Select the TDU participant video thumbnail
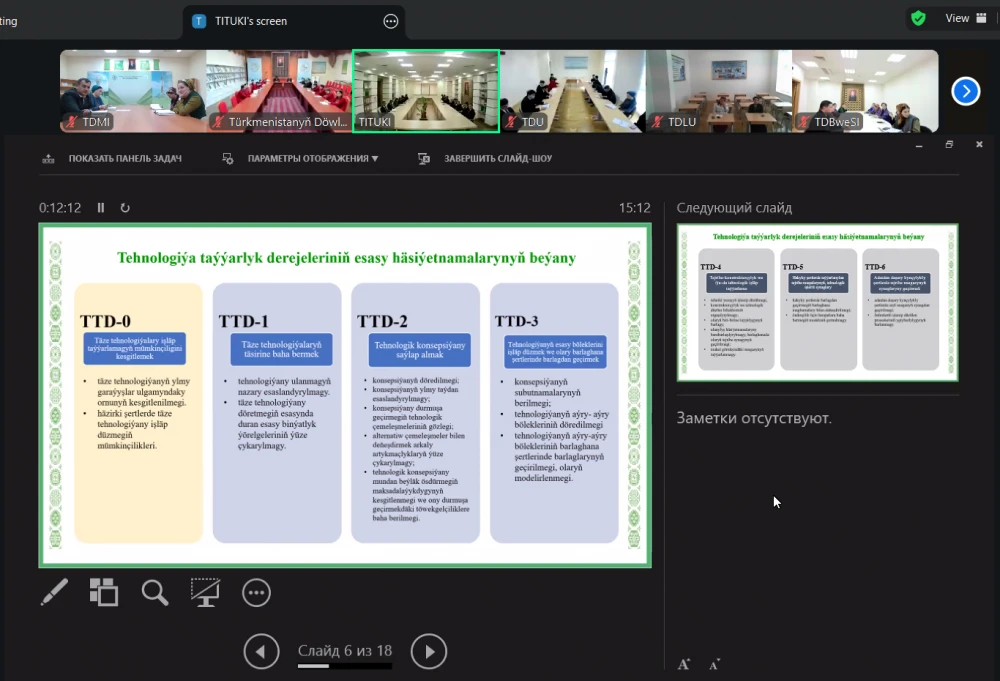1000x681 pixels. 572,91
